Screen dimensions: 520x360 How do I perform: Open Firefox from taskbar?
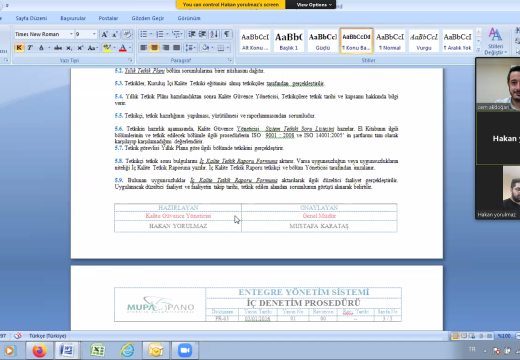pyautogui.click(x=39, y=350)
